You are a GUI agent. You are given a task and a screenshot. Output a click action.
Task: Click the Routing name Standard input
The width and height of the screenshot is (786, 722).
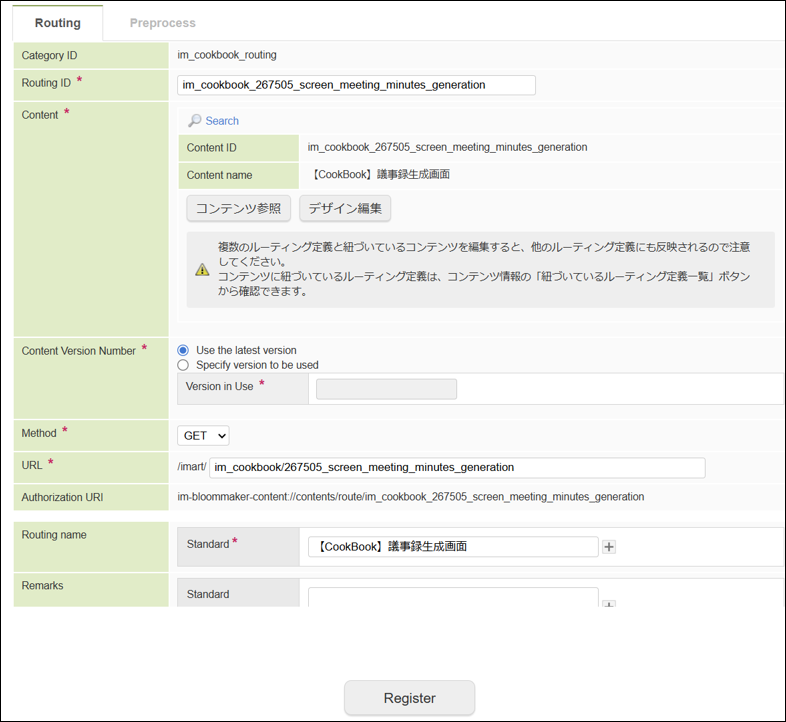click(x=452, y=547)
